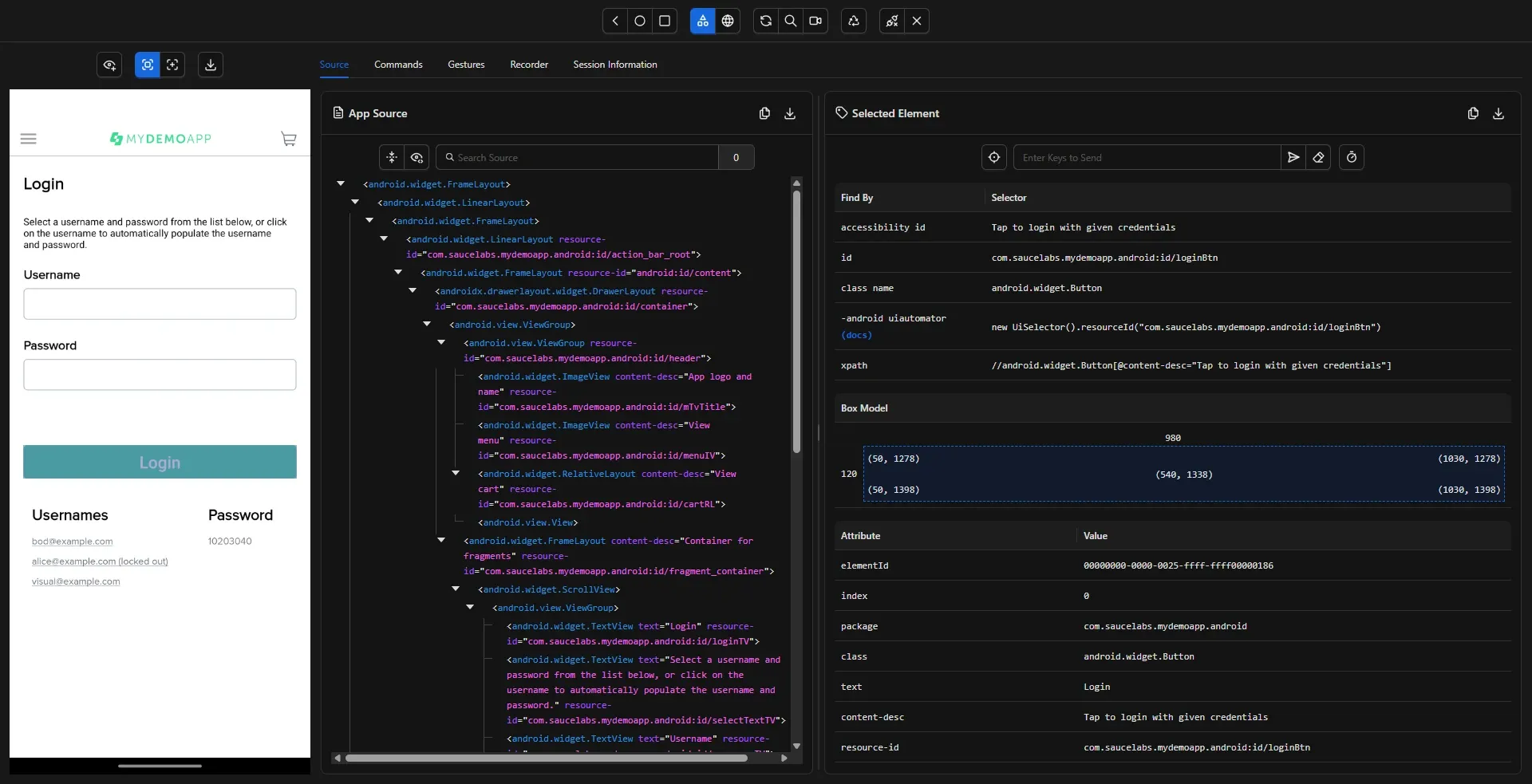Image resolution: width=1532 pixels, height=784 pixels.
Task: Select the loginTV TextView tree node
Action: tap(633, 634)
